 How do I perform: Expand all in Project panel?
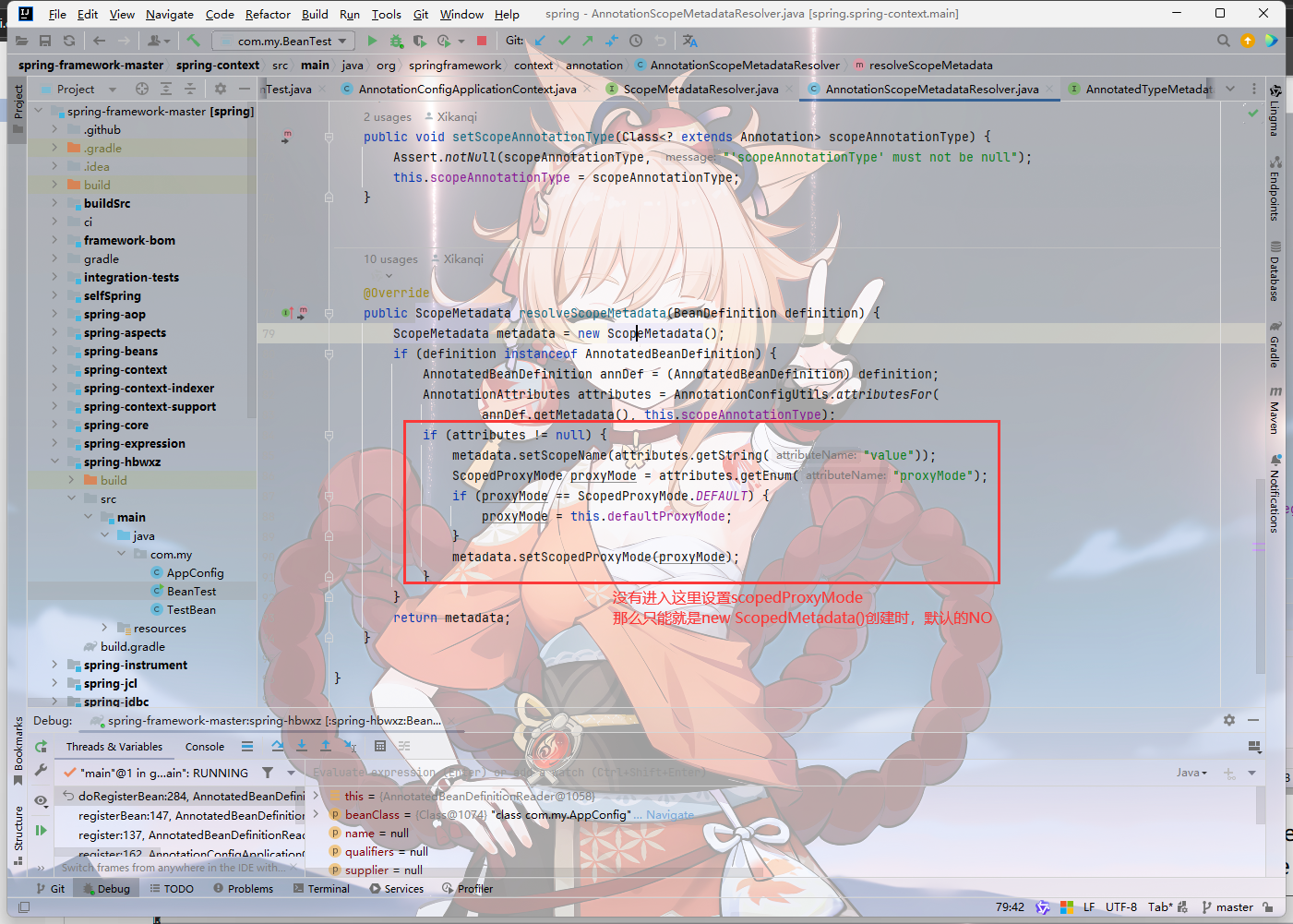tap(166, 89)
